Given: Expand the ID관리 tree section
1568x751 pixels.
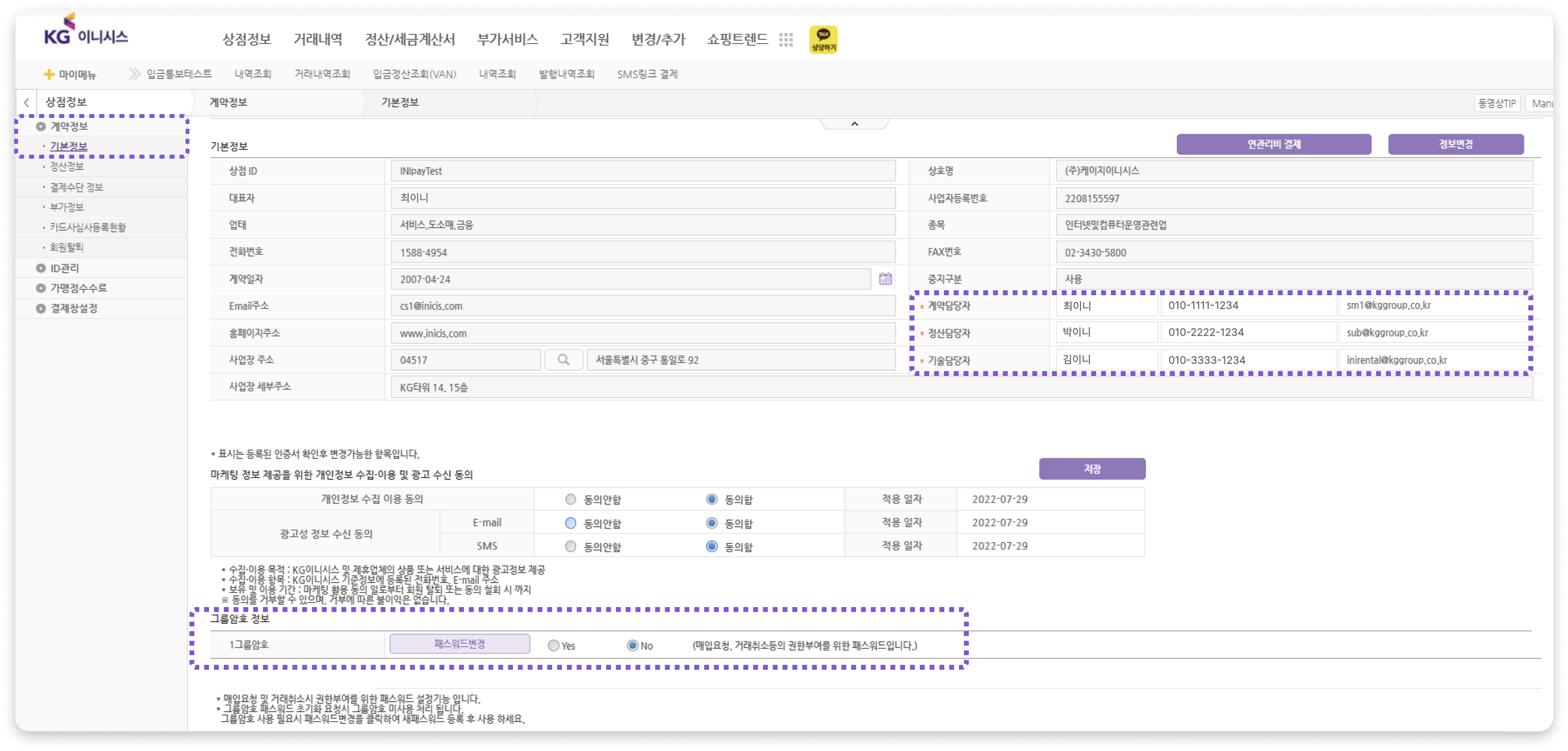Looking at the screenshot, I should [x=41, y=268].
